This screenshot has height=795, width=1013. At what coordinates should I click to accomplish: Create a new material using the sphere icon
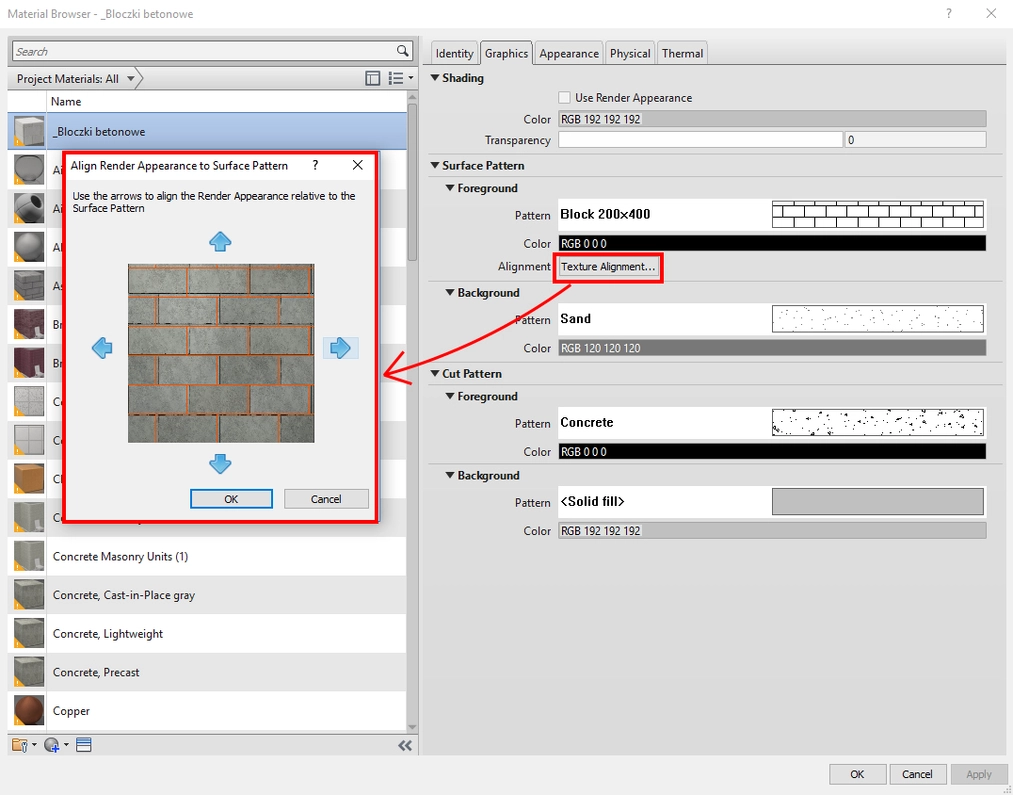tap(49, 744)
